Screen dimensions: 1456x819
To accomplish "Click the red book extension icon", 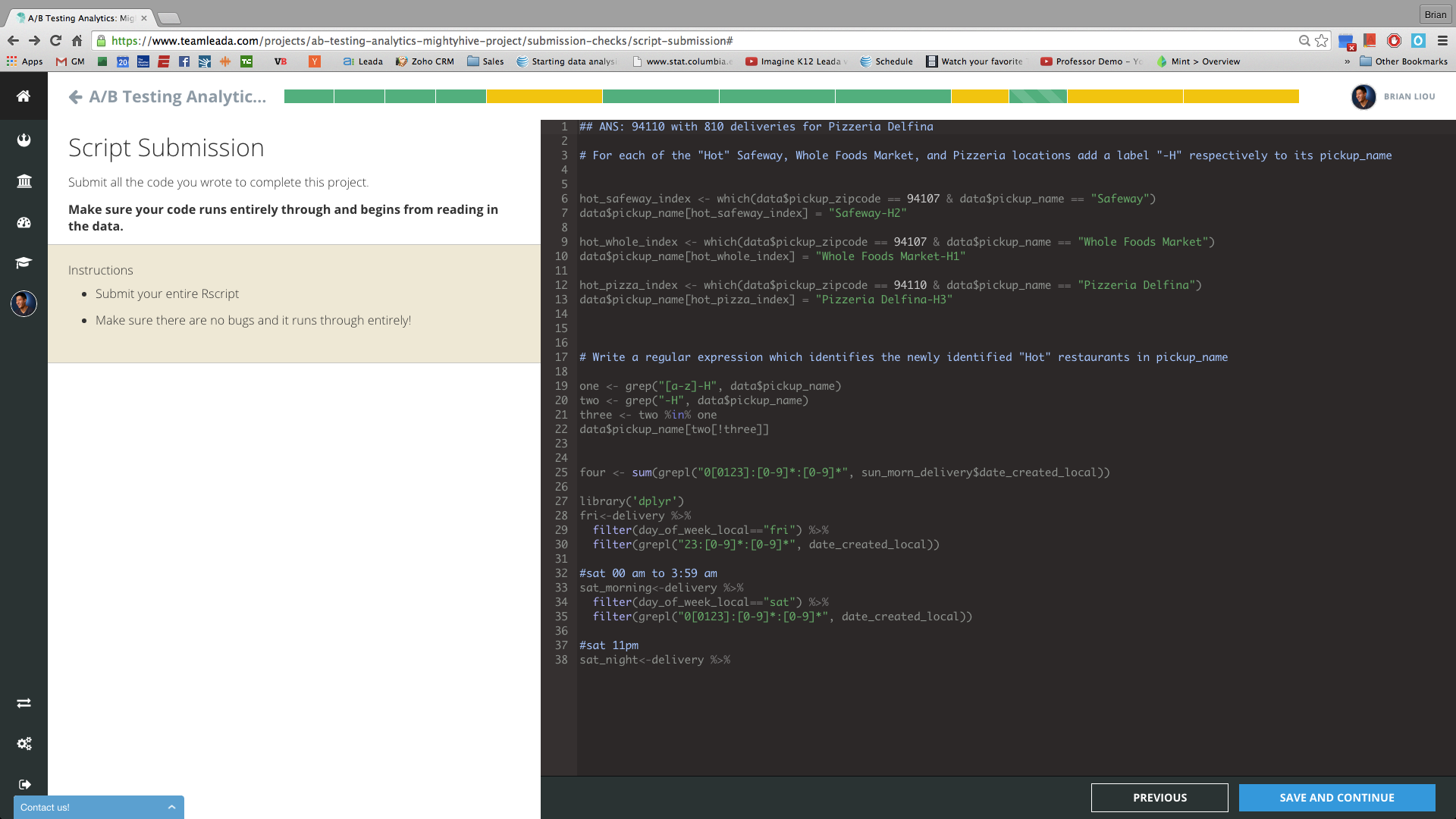I will click(x=1370, y=41).
